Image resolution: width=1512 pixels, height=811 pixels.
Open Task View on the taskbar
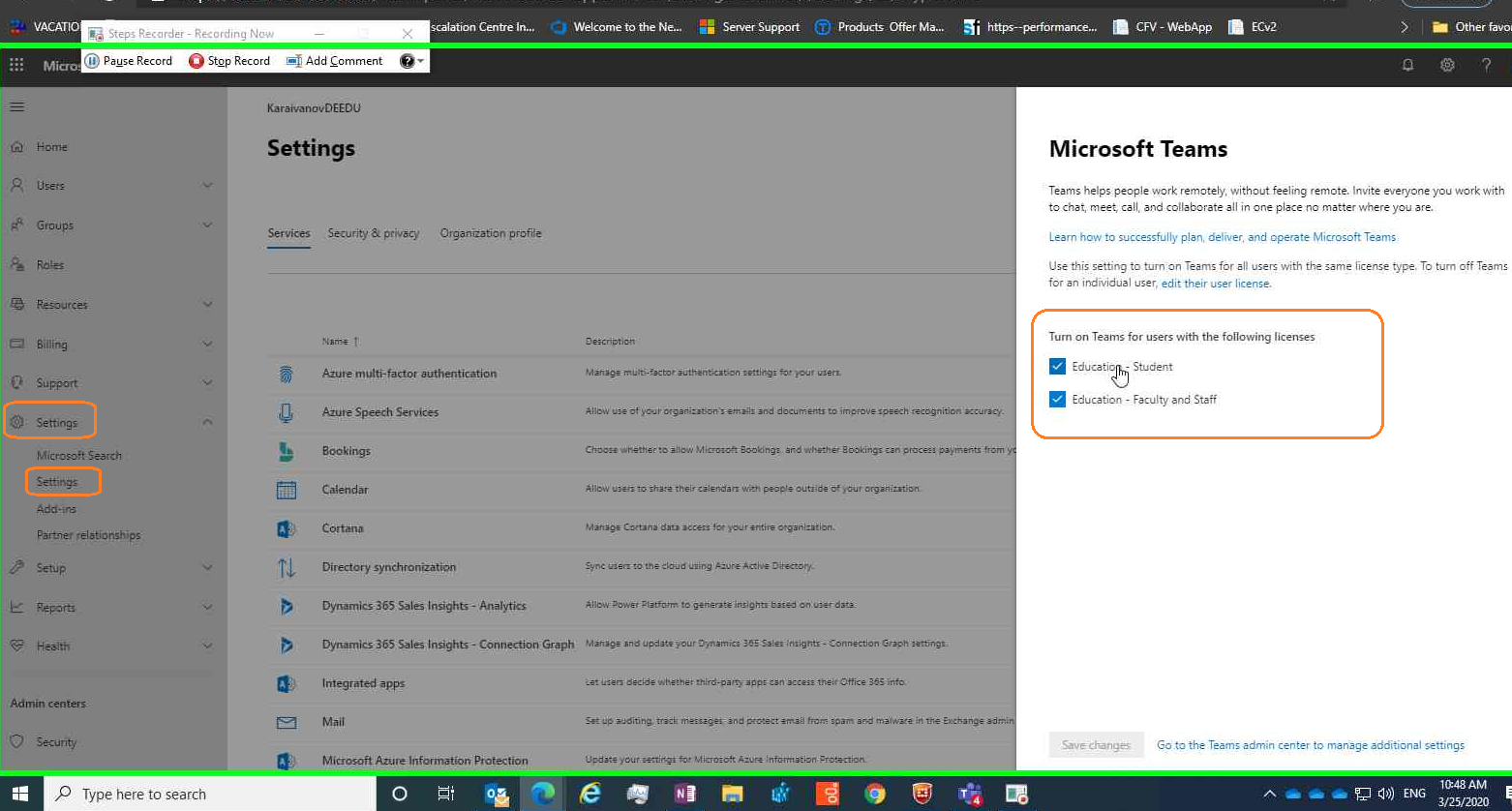pos(446,794)
